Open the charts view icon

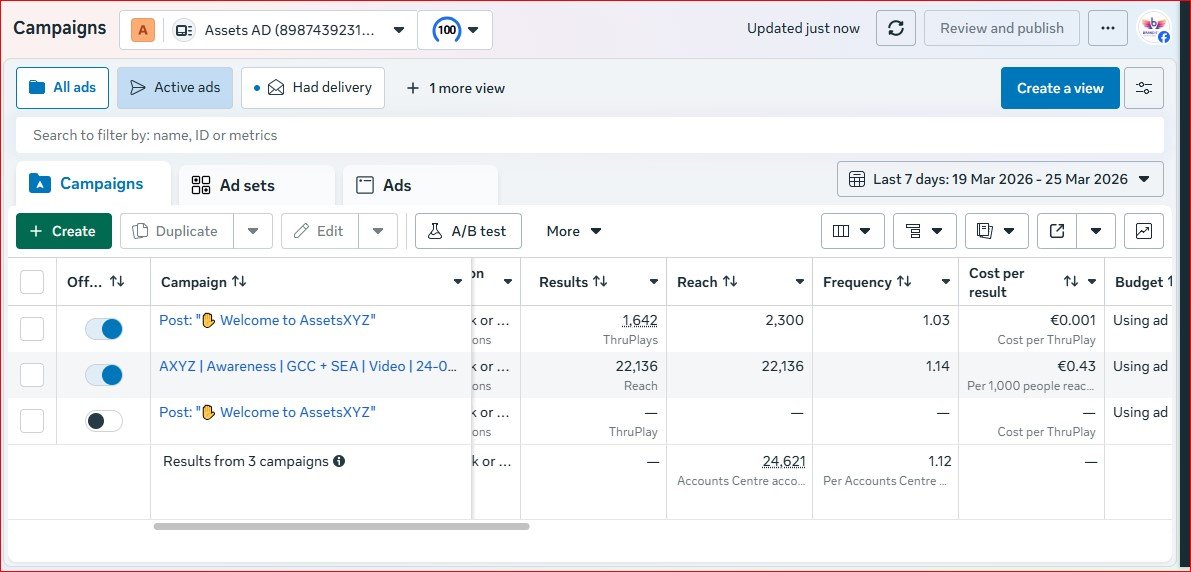pyautogui.click(x=1143, y=231)
